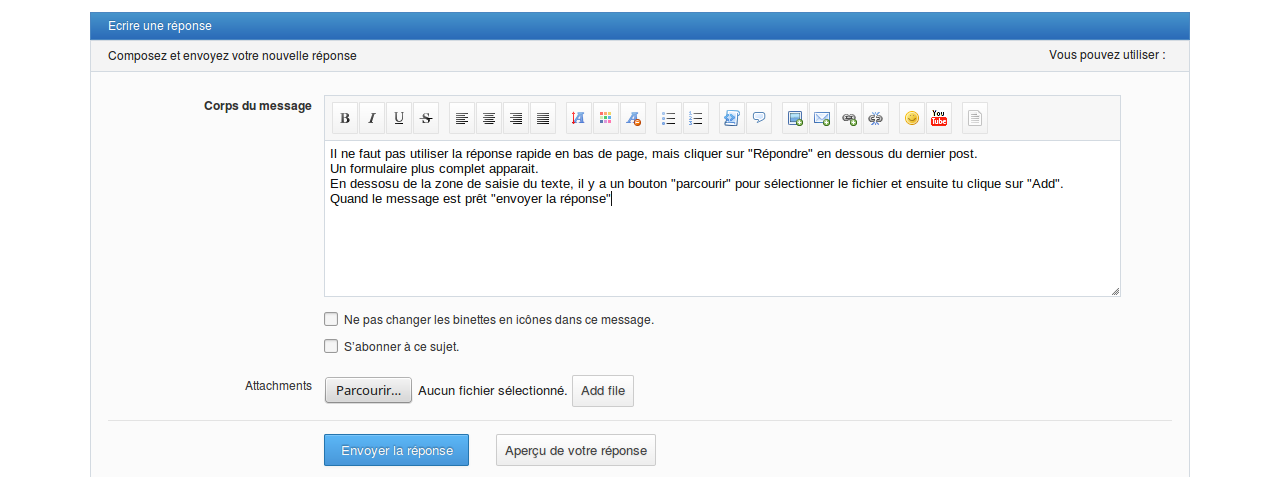Click 'Envoyer la réponse' to submit
The height and width of the screenshot is (477, 1278).
click(396, 451)
